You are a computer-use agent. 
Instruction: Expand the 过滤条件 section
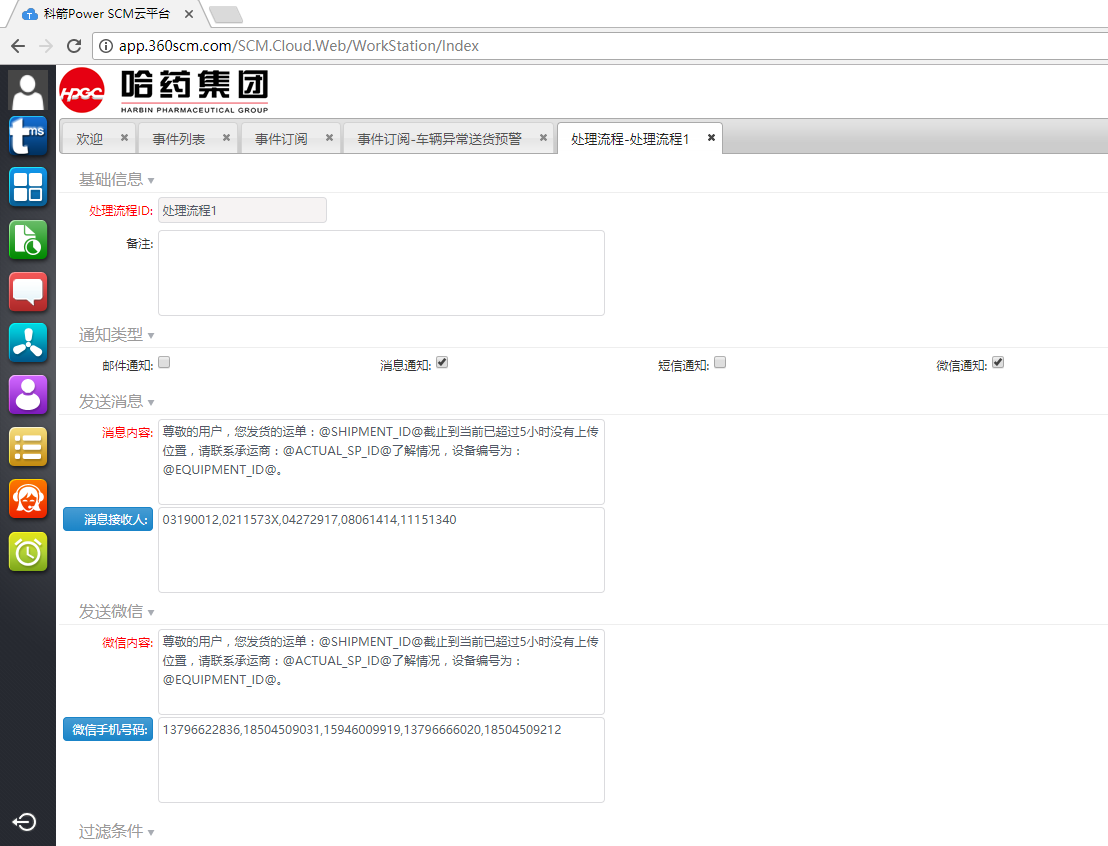click(116, 832)
